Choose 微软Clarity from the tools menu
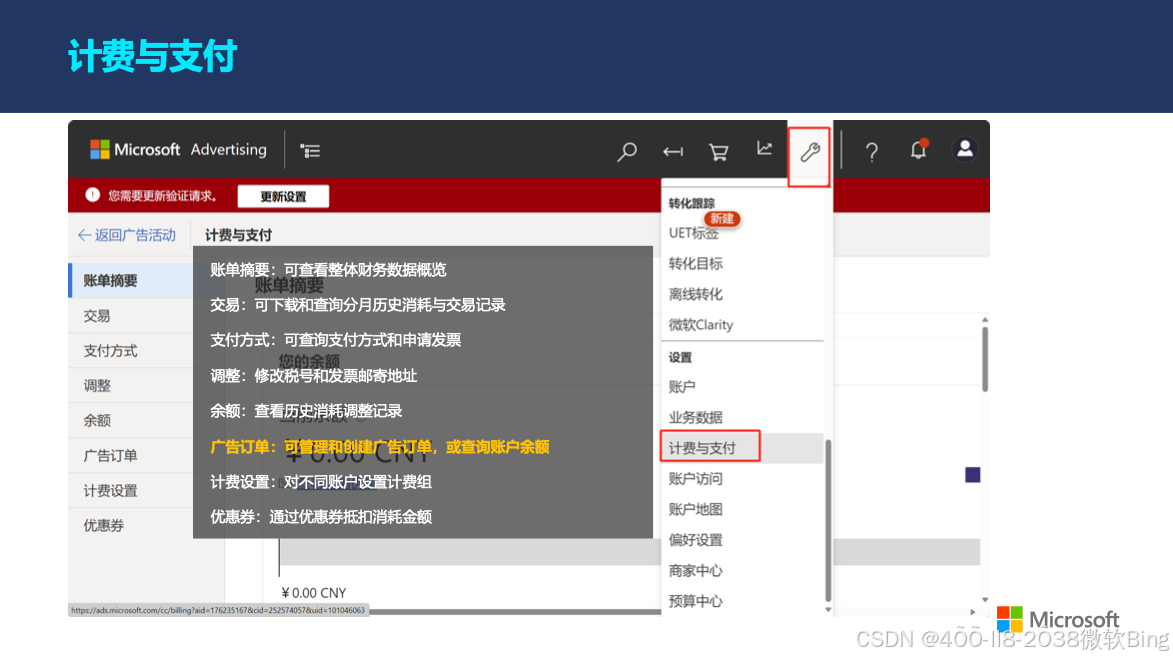The image size is (1173, 659). click(x=701, y=325)
